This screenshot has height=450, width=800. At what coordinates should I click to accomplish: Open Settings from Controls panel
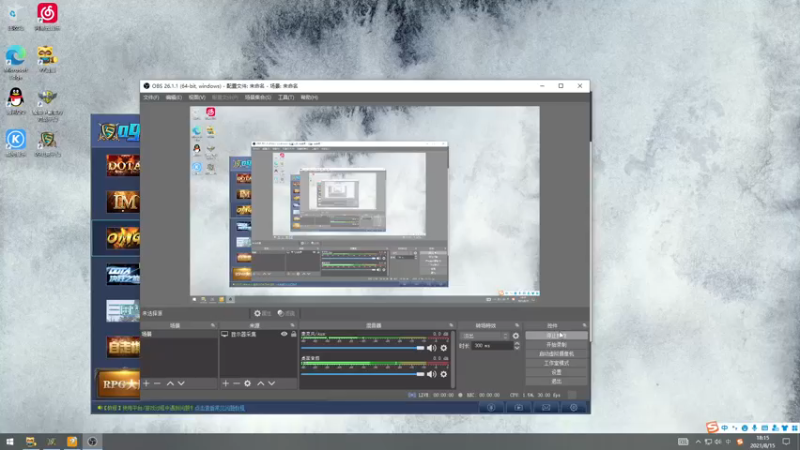[x=556, y=372]
